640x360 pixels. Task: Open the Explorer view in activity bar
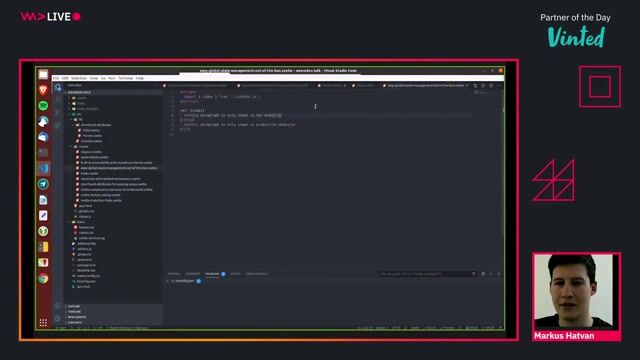pyautogui.click(x=58, y=87)
